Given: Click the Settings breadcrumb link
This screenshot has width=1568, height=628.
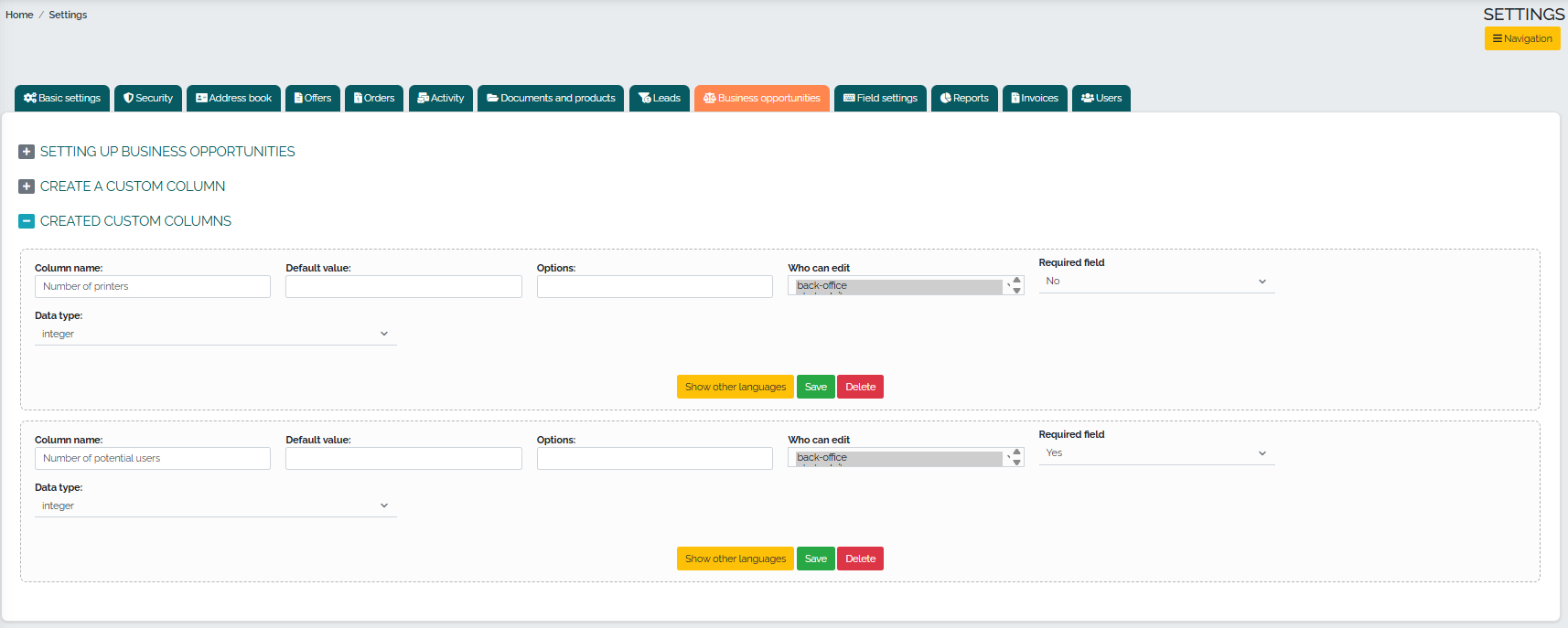Looking at the screenshot, I should [68, 15].
